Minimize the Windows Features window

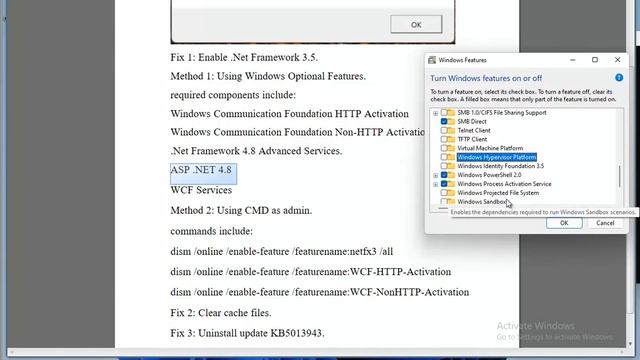572,60
